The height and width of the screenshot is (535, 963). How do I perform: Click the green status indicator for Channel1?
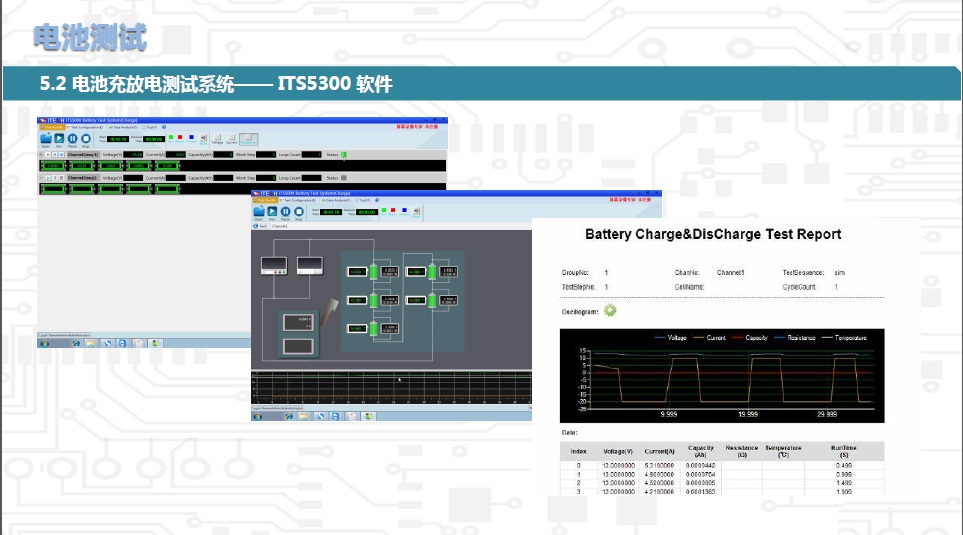pos(343,154)
